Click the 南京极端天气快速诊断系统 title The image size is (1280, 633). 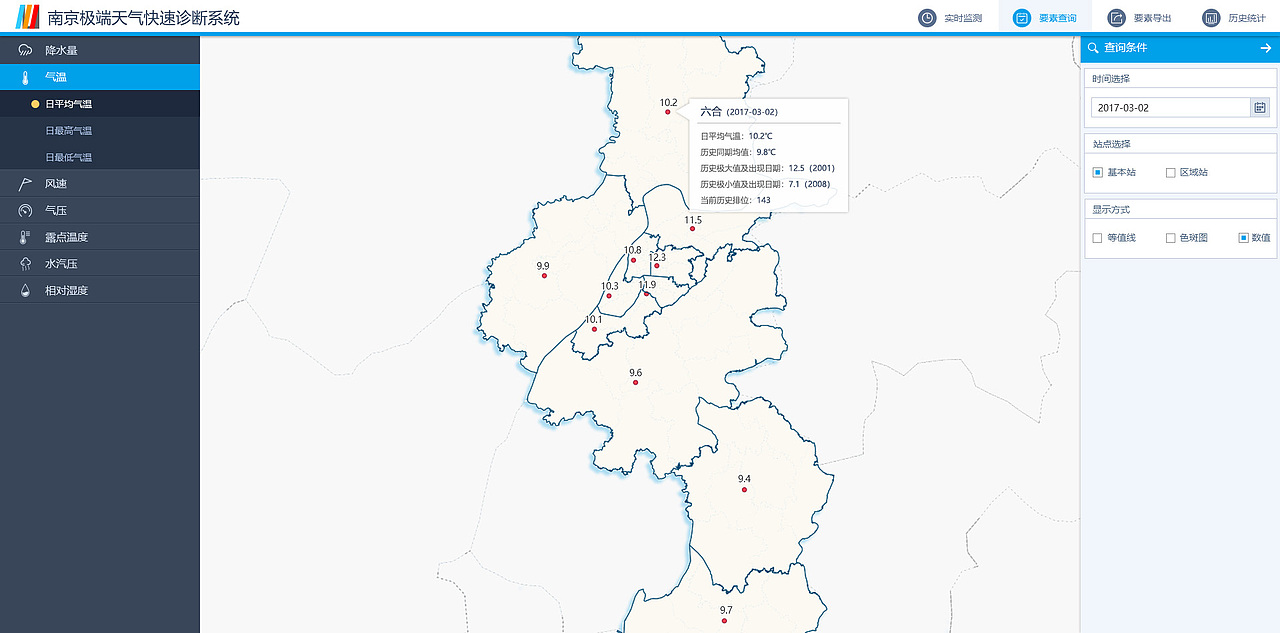point(144,17)
